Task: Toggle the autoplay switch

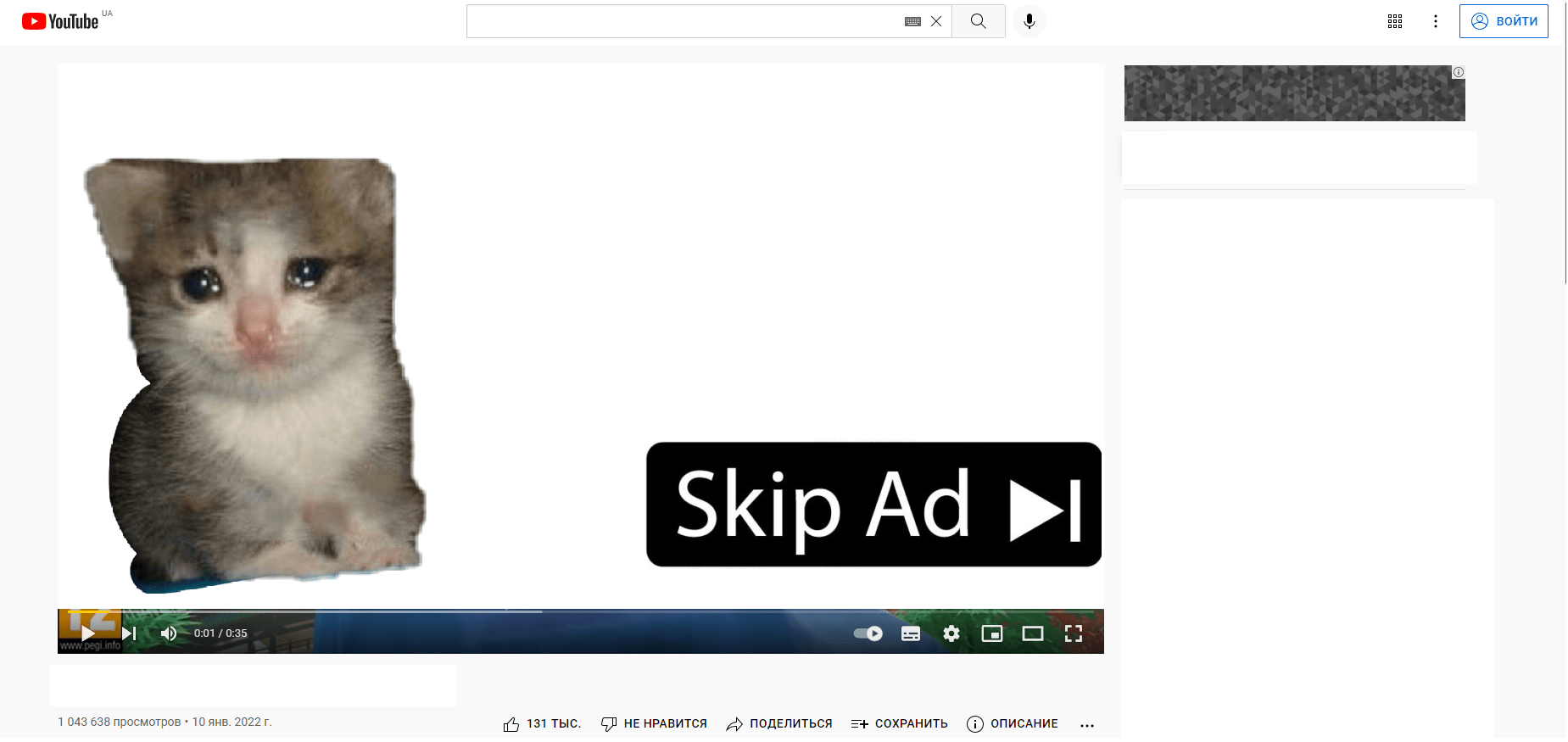Action: [x=868, y=633]
